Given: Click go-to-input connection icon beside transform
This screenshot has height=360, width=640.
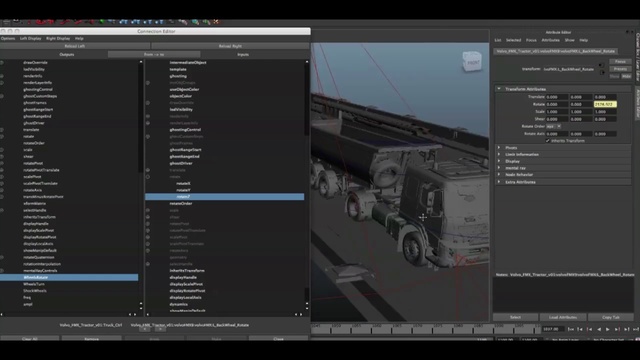Looking at the screenshot, I should click(601, 65).
